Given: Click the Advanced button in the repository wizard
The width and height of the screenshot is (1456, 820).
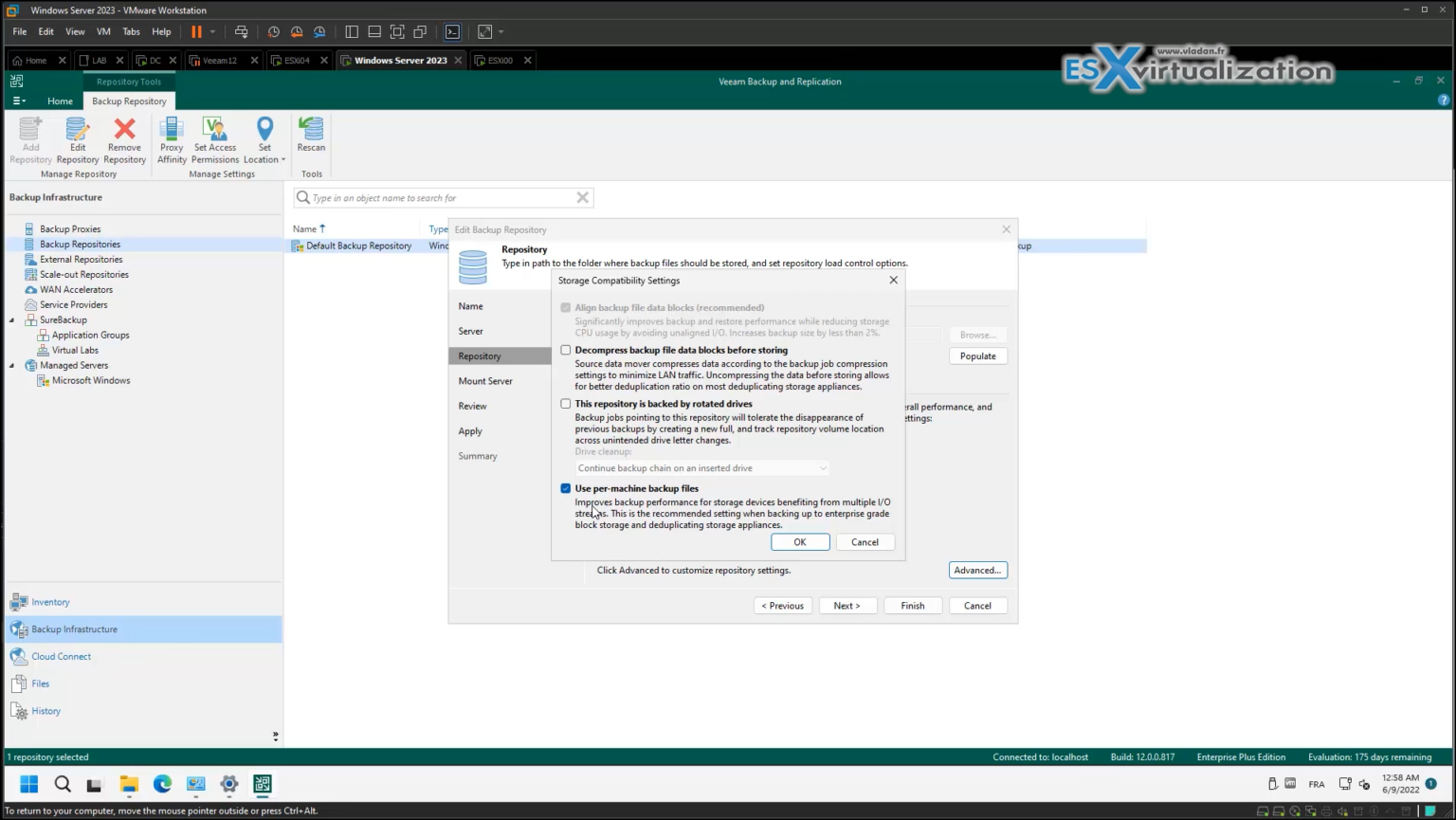Looking at the screenshot, I should 977,570.
